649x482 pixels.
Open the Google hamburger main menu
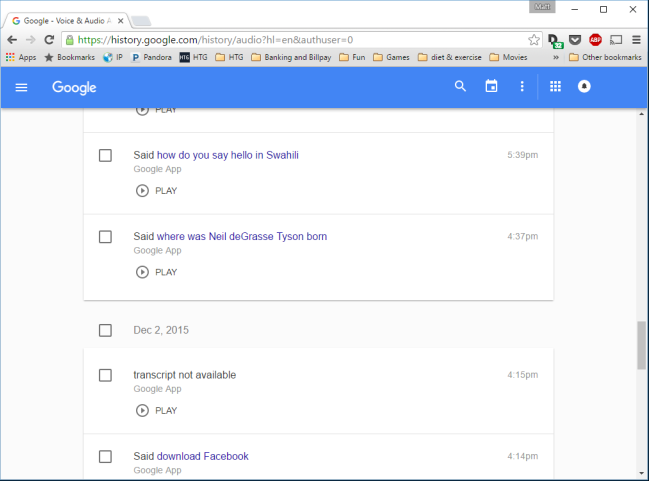coord(21,87)
